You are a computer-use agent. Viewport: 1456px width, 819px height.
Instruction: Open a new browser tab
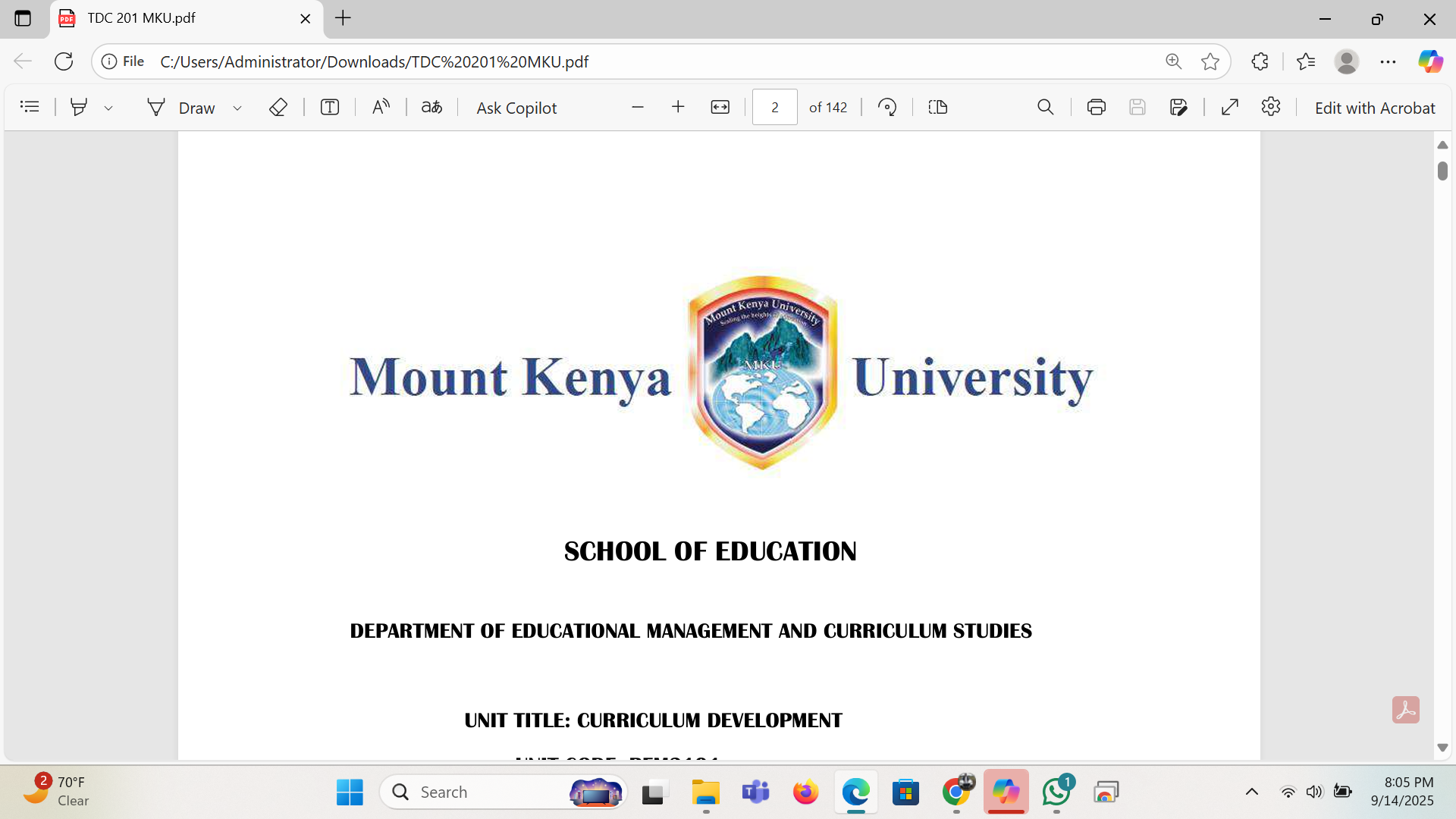(x=343, y=18)
